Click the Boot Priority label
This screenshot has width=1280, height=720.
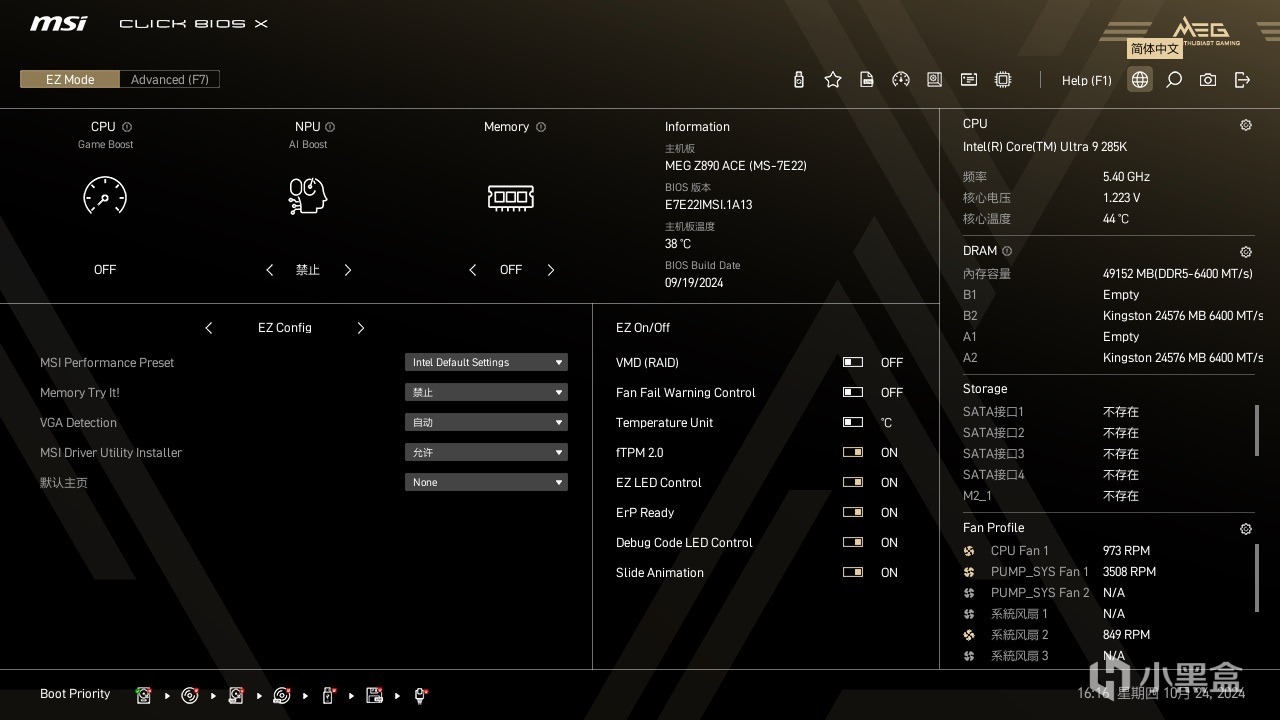coord(75,694)
